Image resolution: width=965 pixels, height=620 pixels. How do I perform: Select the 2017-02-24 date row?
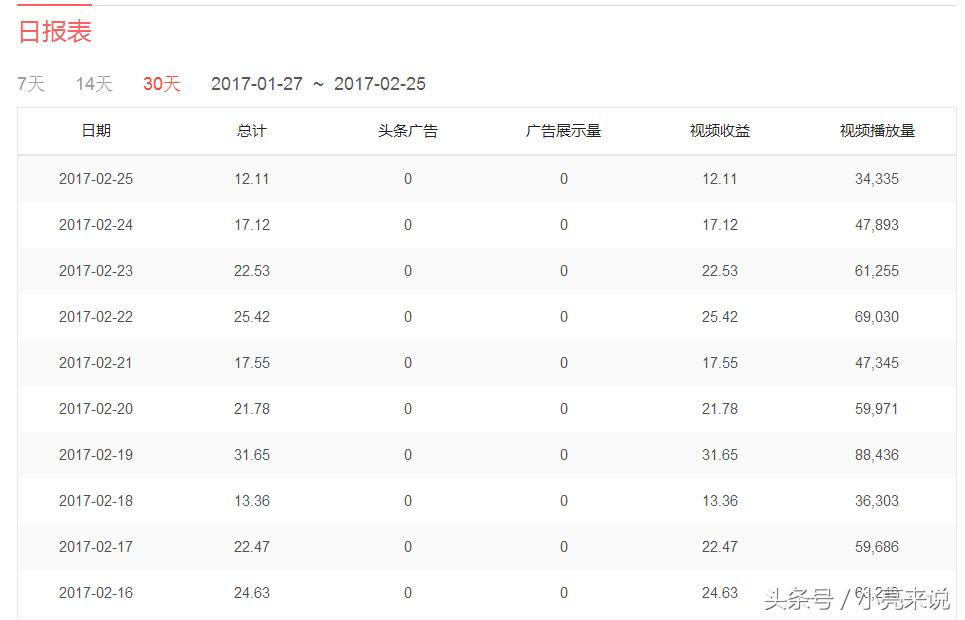95,224
